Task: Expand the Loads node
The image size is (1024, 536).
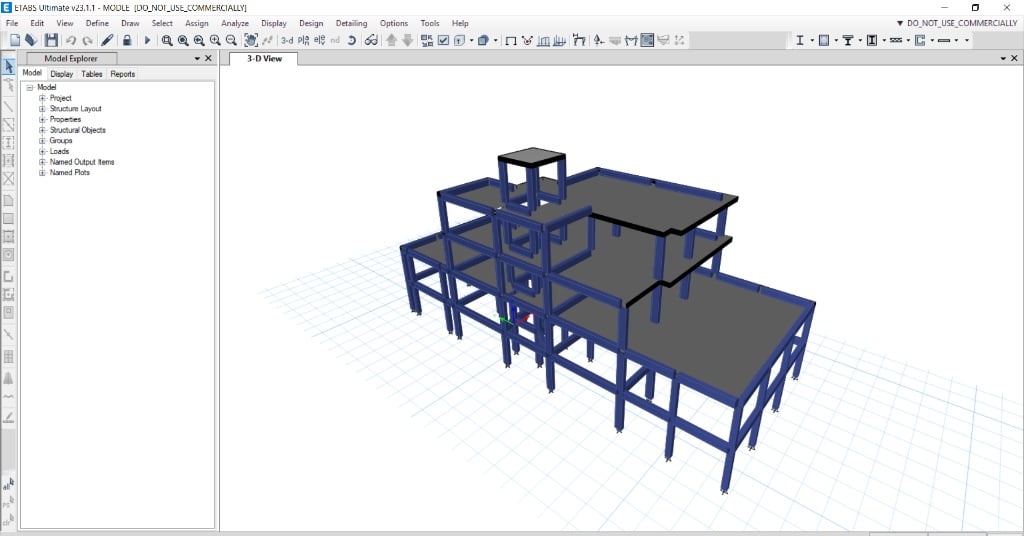Action: (x=42, y=151)
